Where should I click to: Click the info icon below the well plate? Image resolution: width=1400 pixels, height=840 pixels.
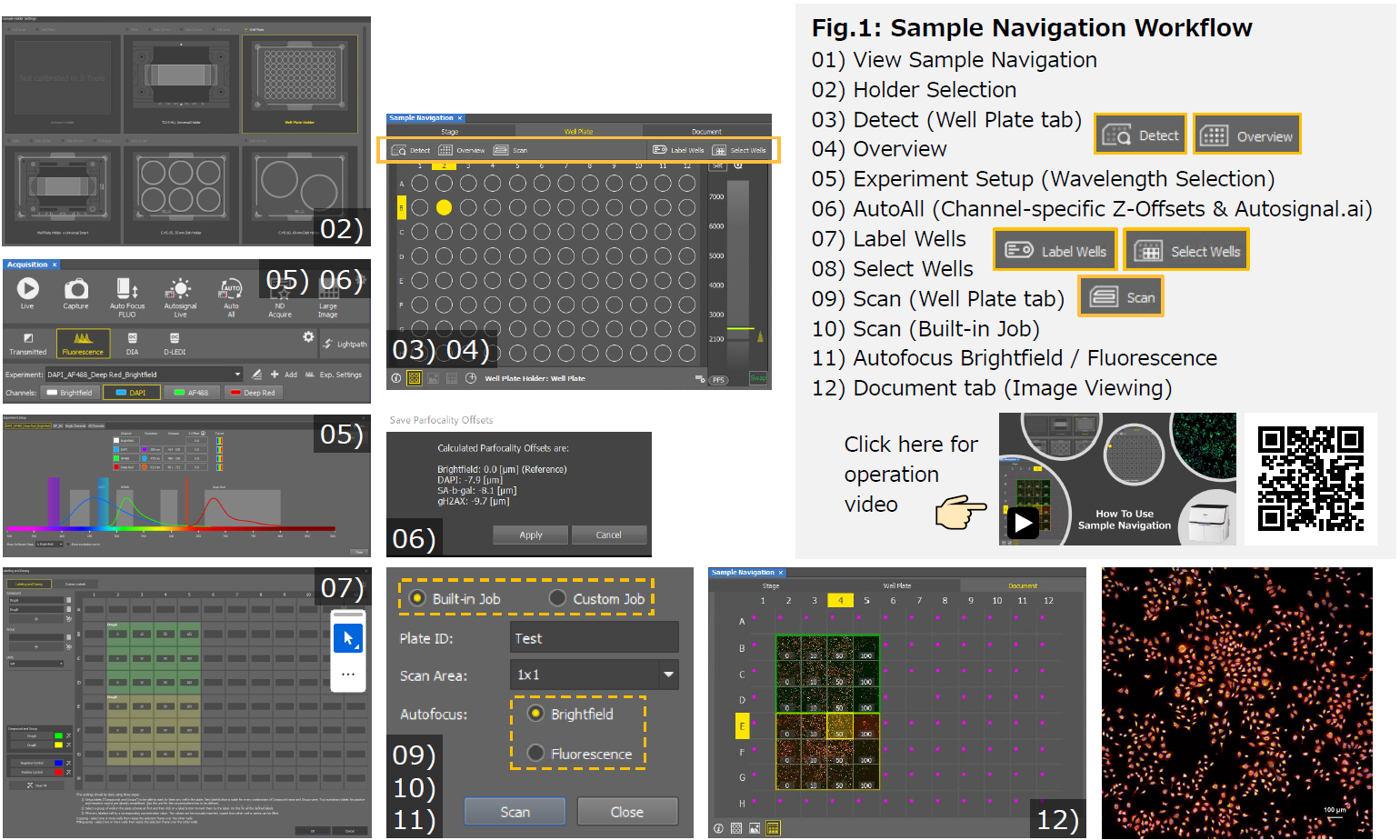coord(396,378)
